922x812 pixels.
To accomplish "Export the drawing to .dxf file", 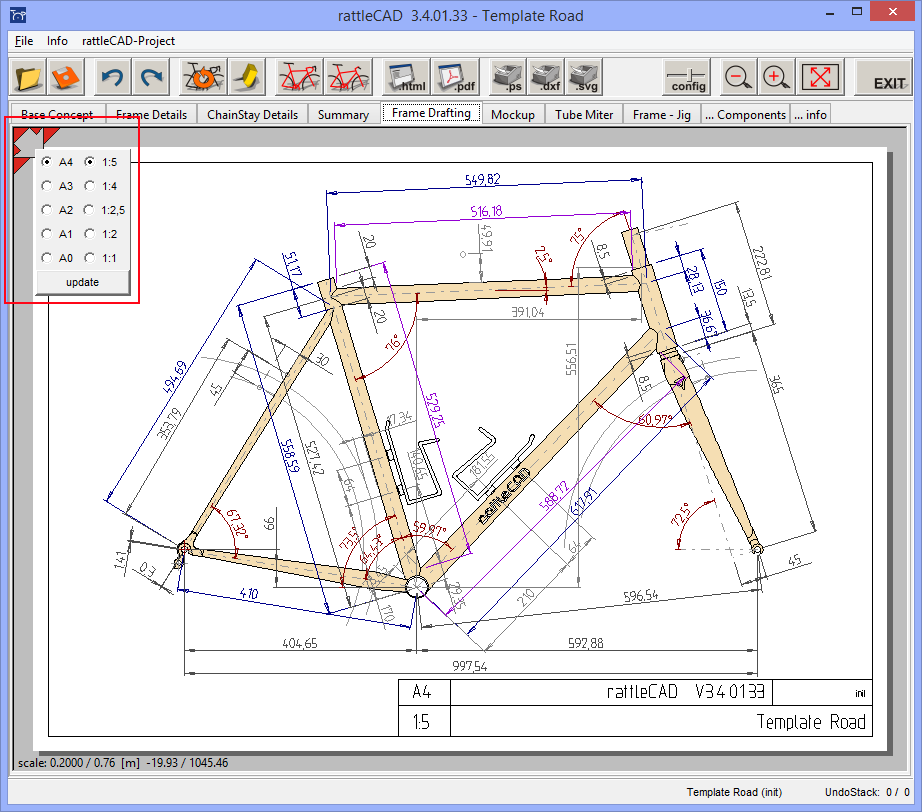I will [546, 77].
